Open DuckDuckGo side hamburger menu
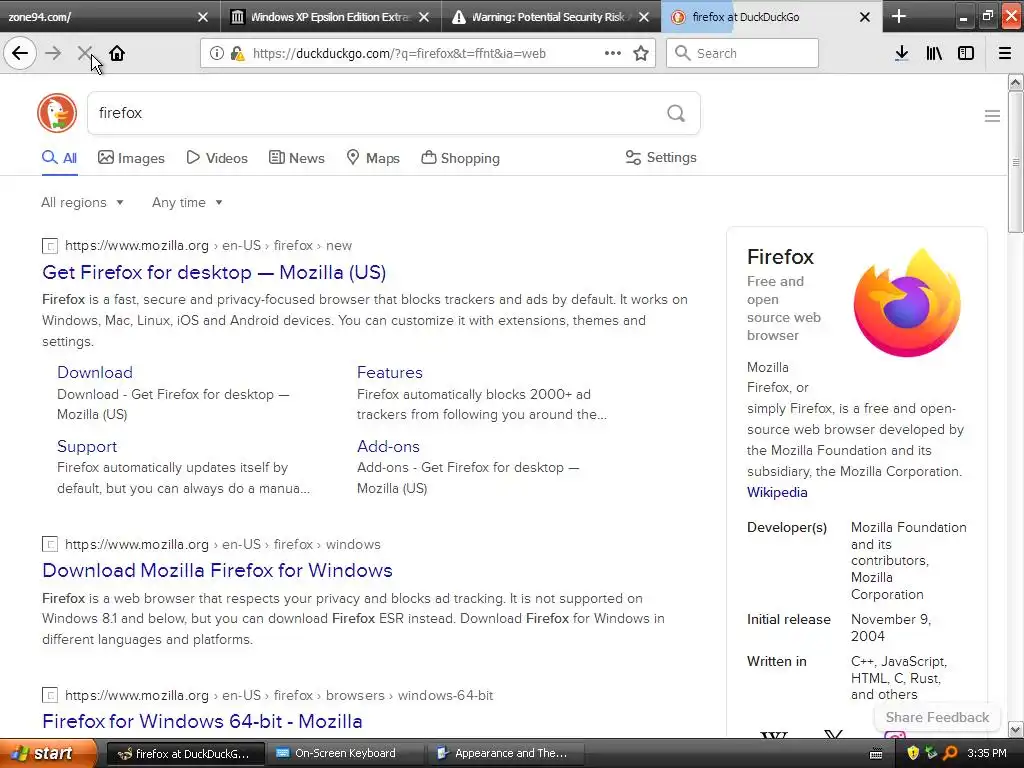The height and width of the screenshot is (768, 1024). (992, 116)
